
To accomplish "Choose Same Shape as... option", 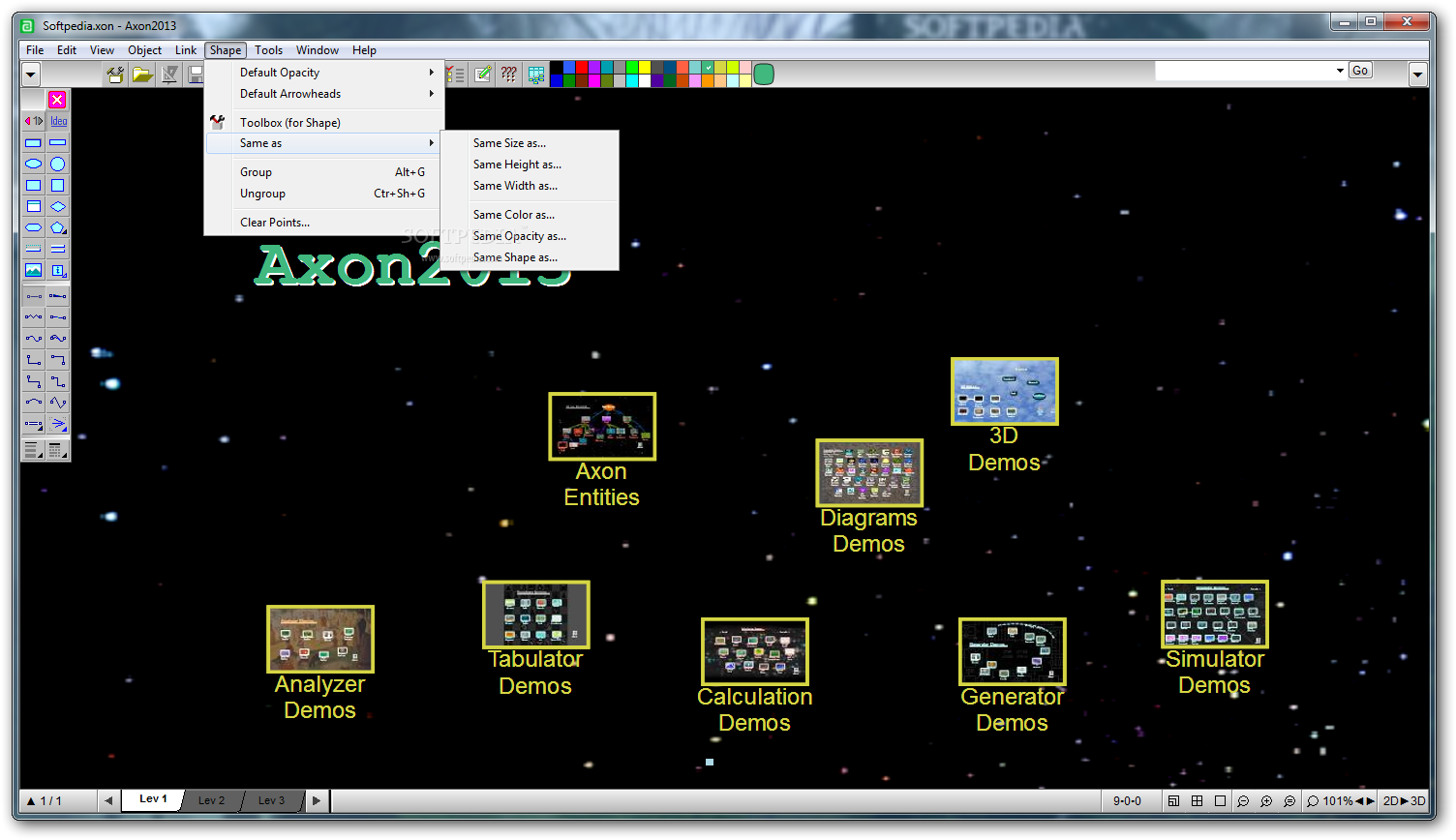I will click(x=530, y=257).
